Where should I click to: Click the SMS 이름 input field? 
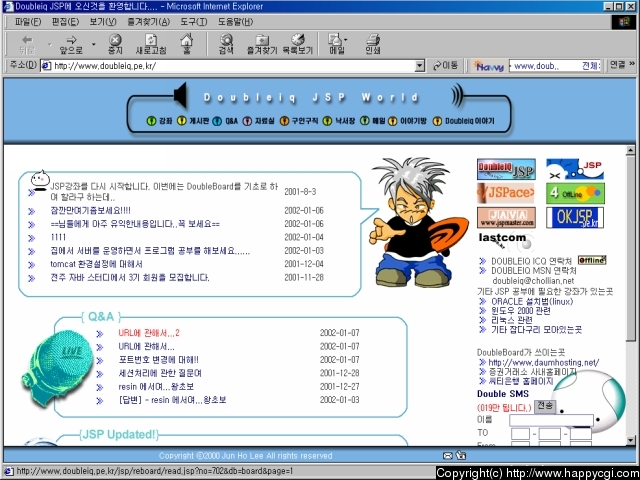tap(551, 420)
